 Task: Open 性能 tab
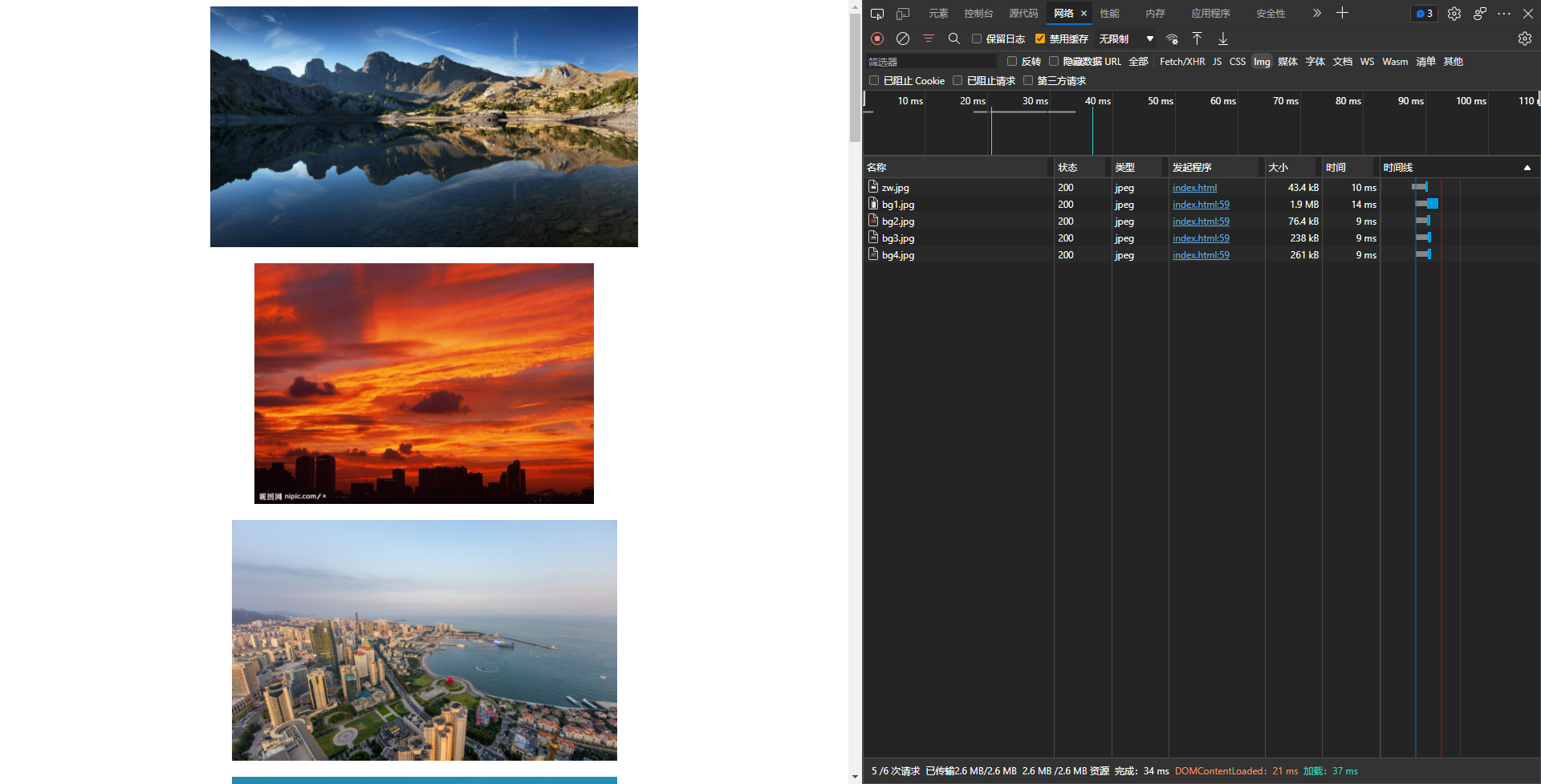[x=1109, y=14]
